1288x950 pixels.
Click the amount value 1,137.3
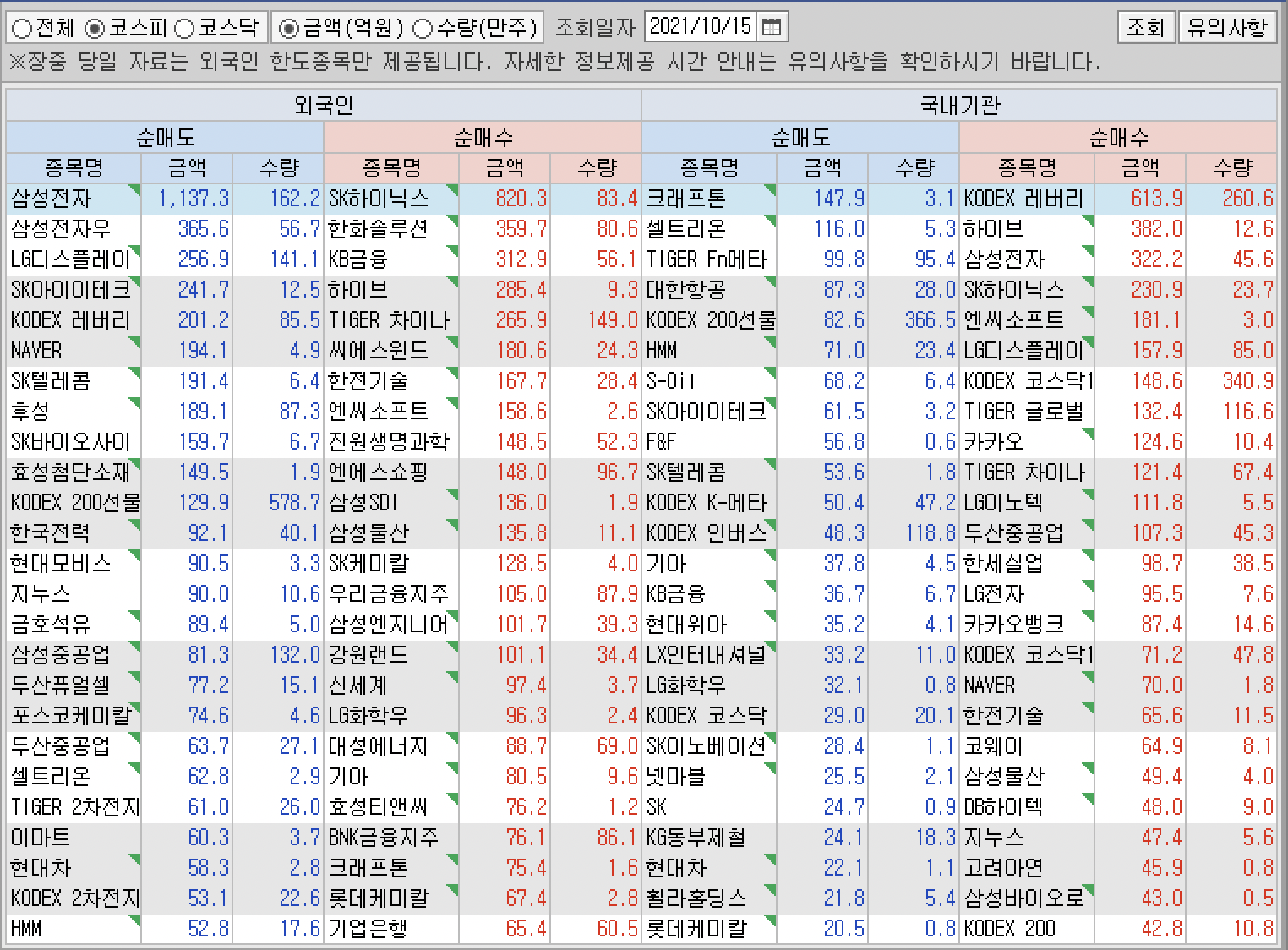(194, 199)
